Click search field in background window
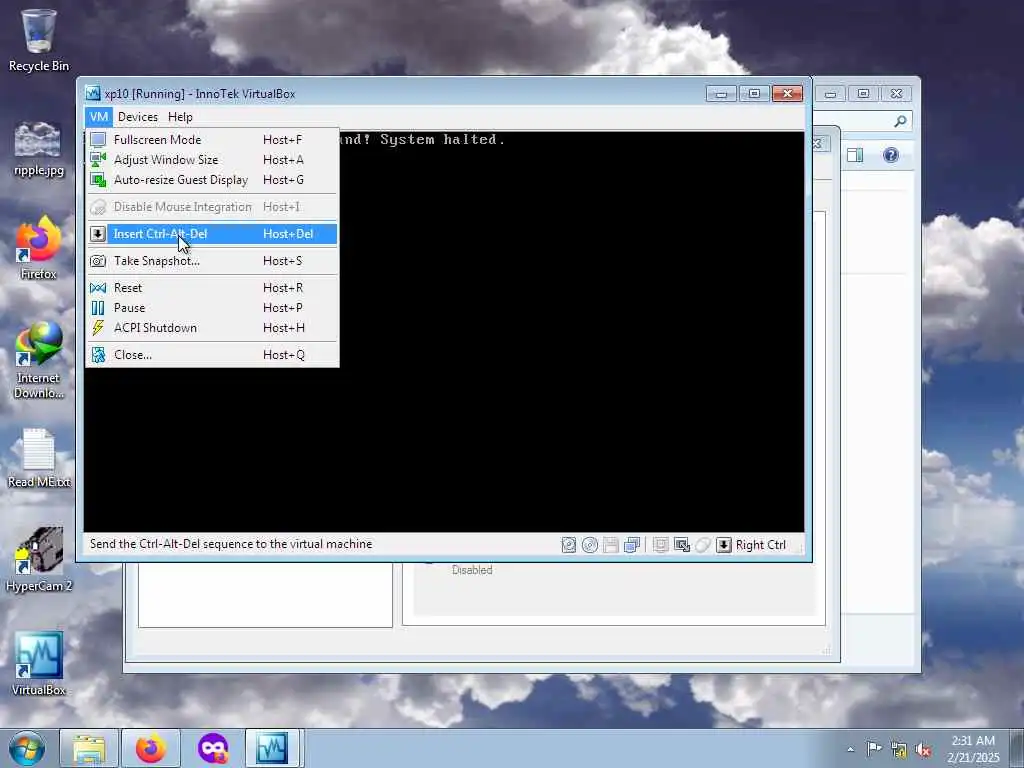The image size is (1024, 768). click(x=863, y=121)
